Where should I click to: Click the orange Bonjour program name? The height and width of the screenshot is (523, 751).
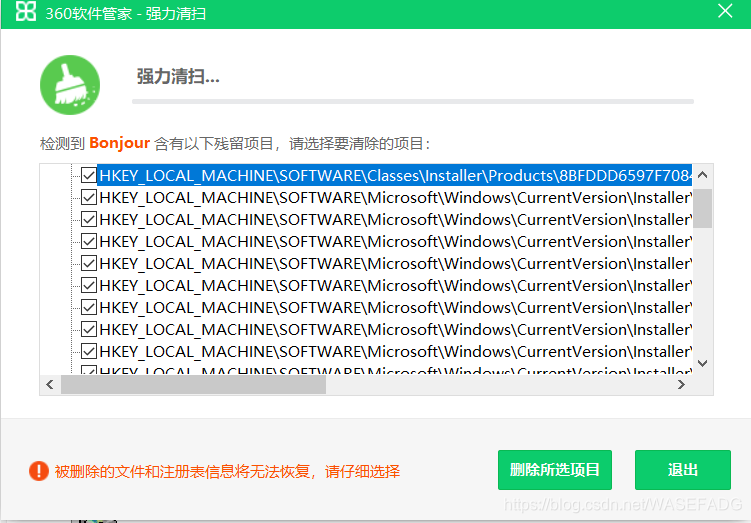tap(120, 143)
